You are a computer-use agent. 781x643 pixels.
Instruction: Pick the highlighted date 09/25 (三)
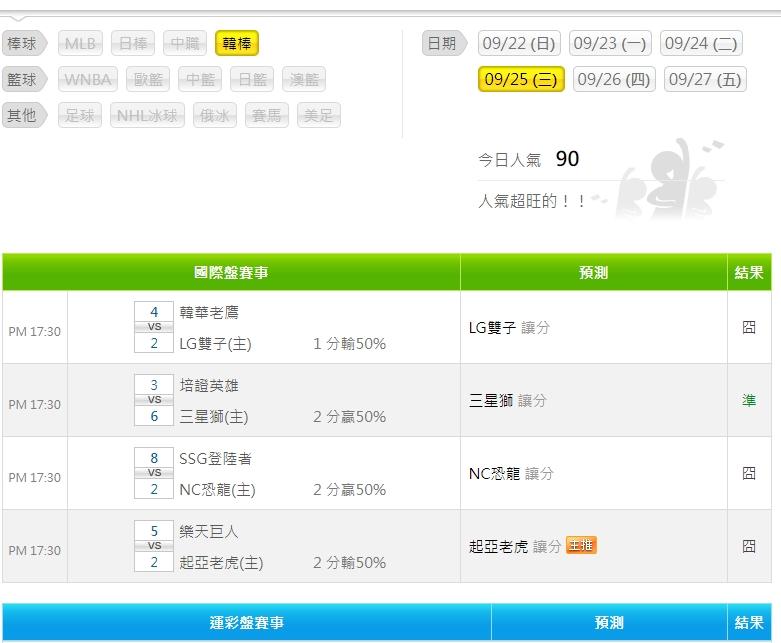[x=521, y=79]
